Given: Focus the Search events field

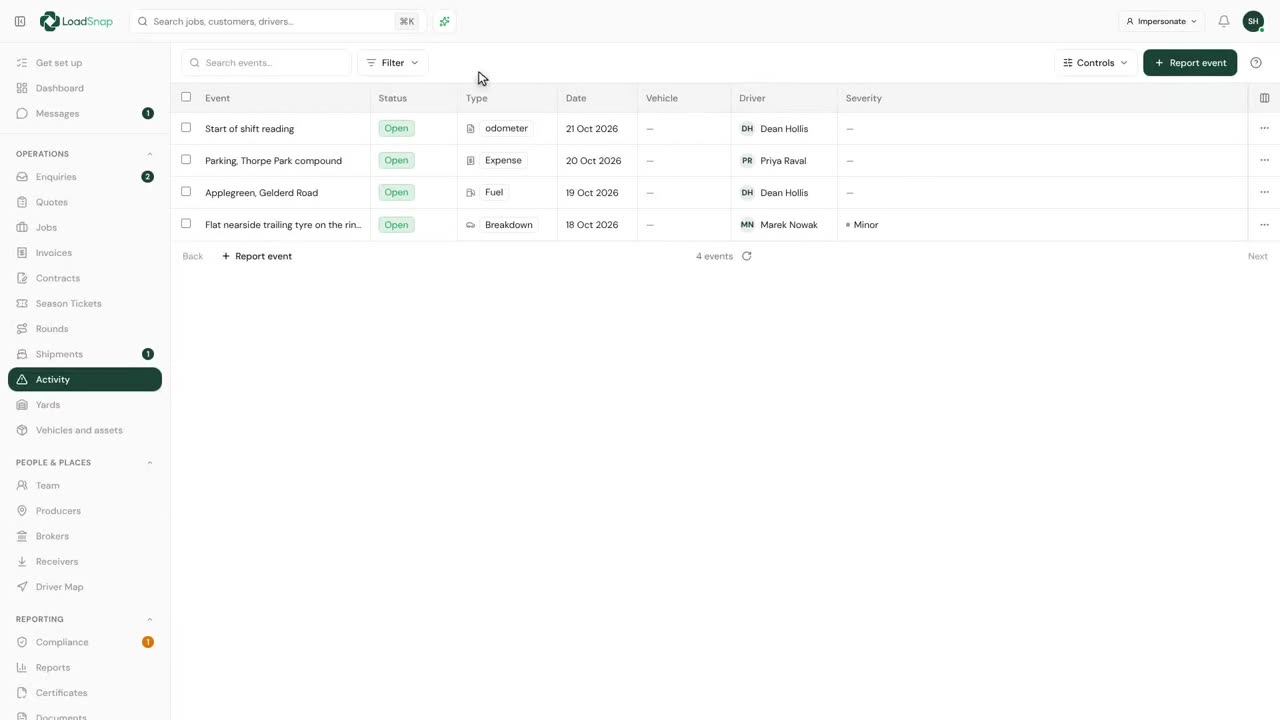Looking at the screenshot, I should (x=266, y=63).
